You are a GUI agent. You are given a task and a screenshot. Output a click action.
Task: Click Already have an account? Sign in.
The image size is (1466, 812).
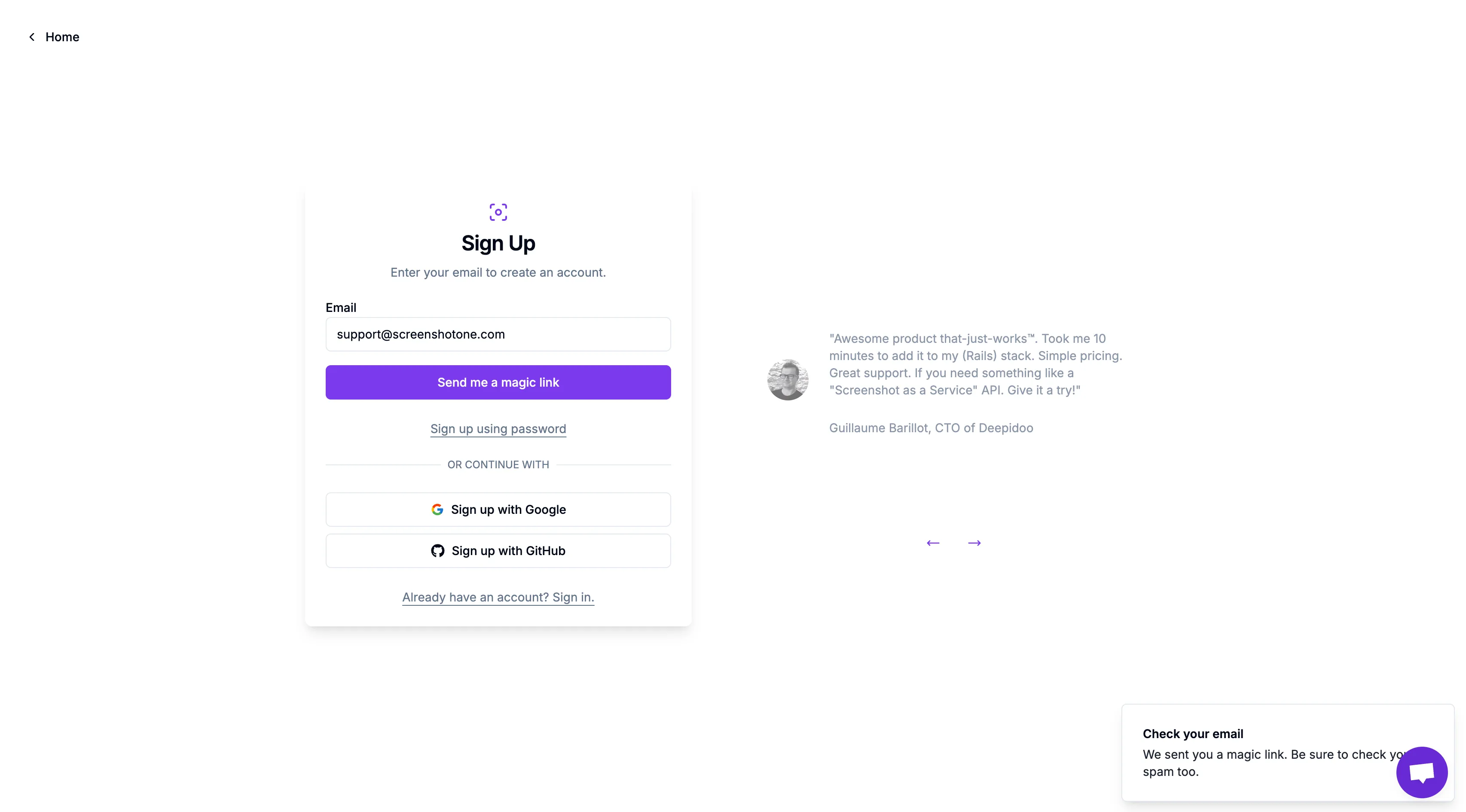[498, 597]
